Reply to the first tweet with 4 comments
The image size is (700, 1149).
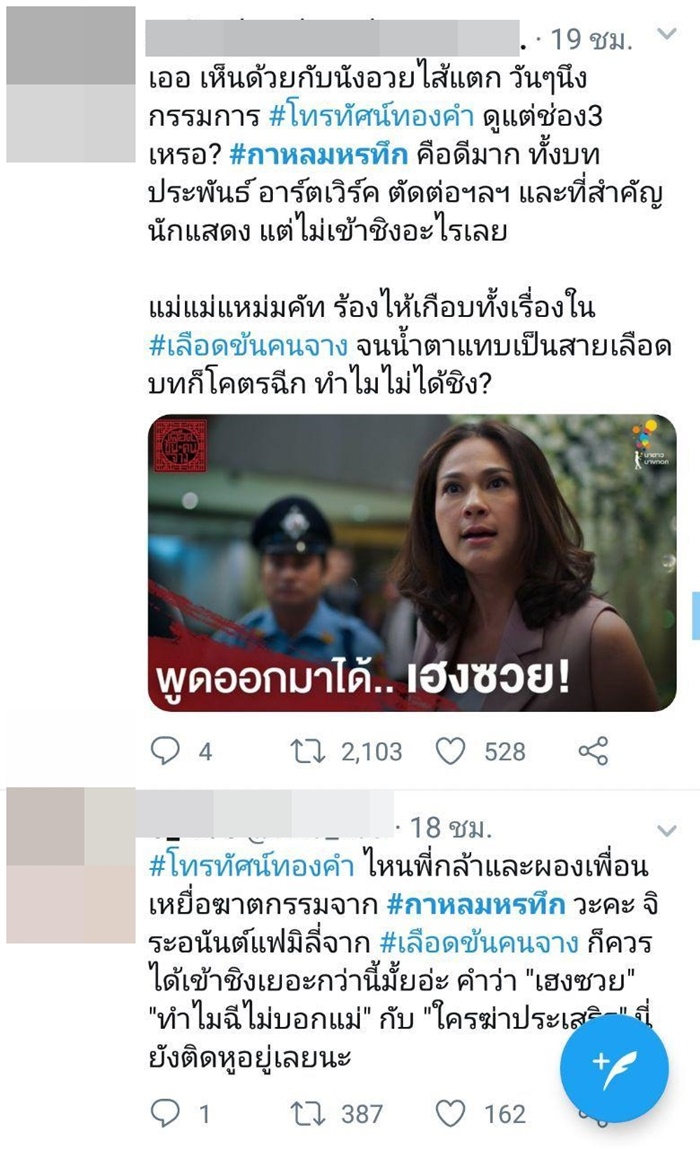165,751
